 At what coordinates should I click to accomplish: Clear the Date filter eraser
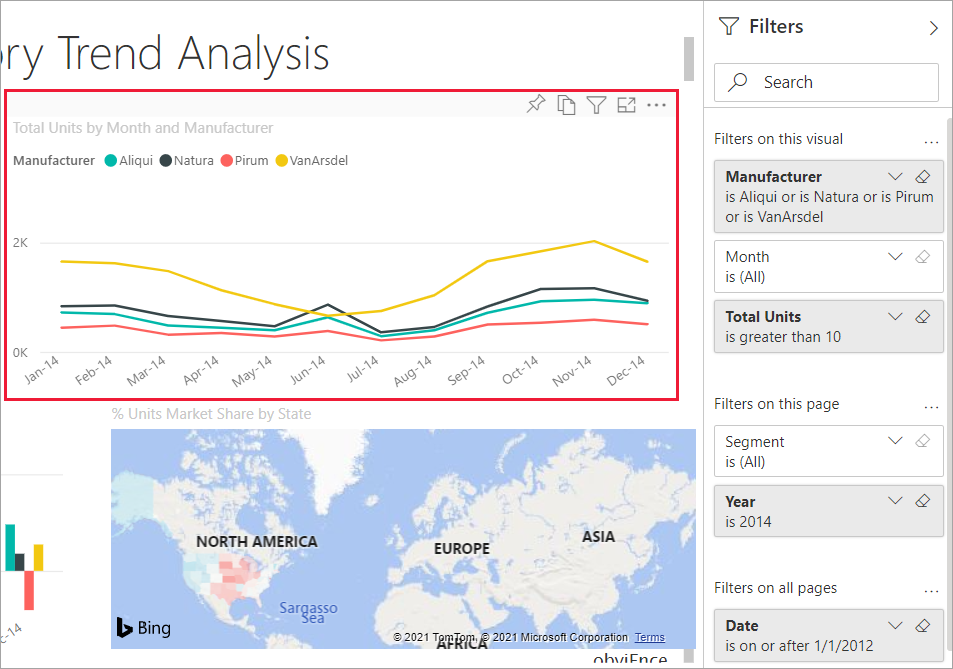pyautogui.click(x=923, y=626)
